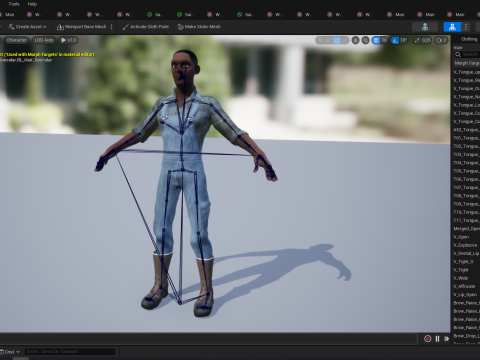Click Make Static Mesh button
The height and width of the screenshot is (360, 480).
coord(199,27)
